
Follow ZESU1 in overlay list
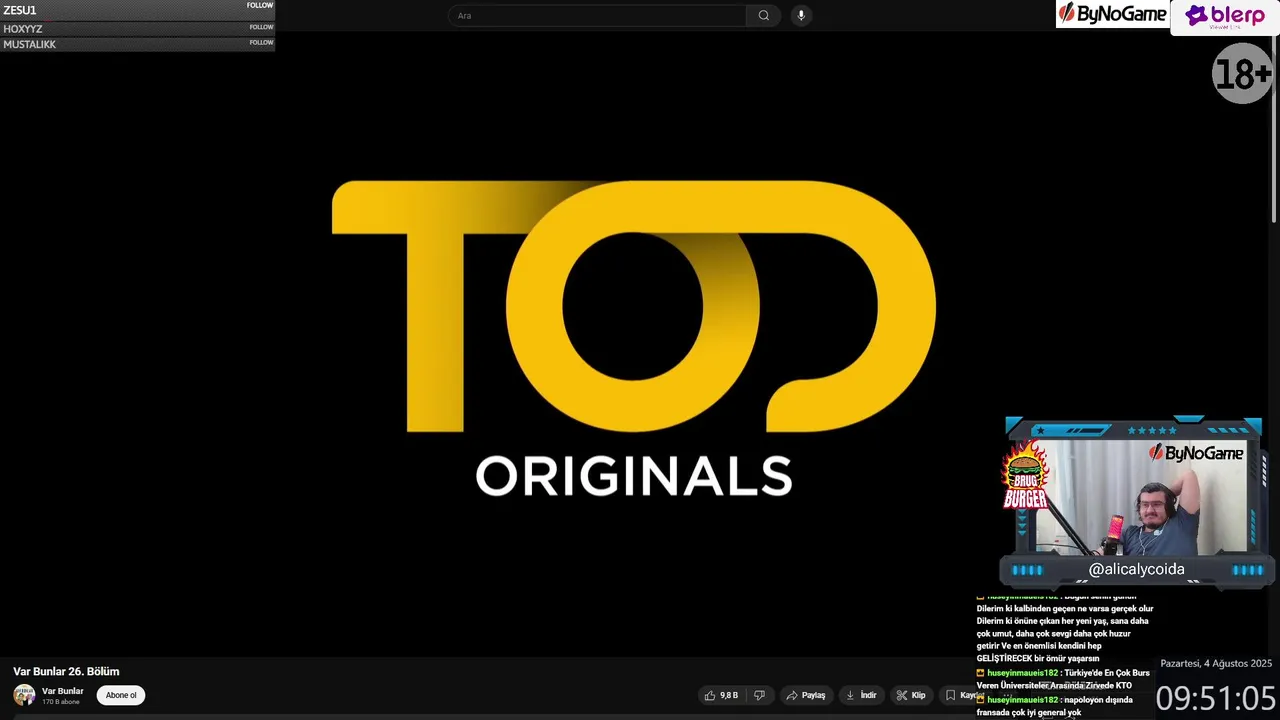(260, 6)
